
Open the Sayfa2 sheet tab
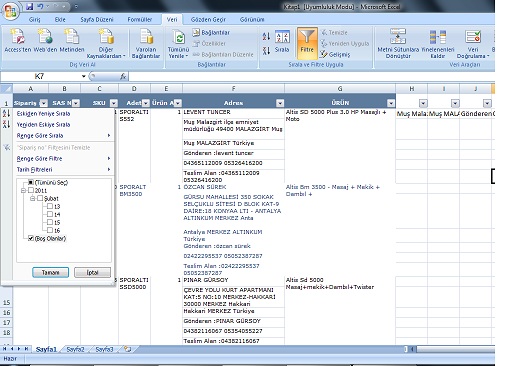coord(75,349)
